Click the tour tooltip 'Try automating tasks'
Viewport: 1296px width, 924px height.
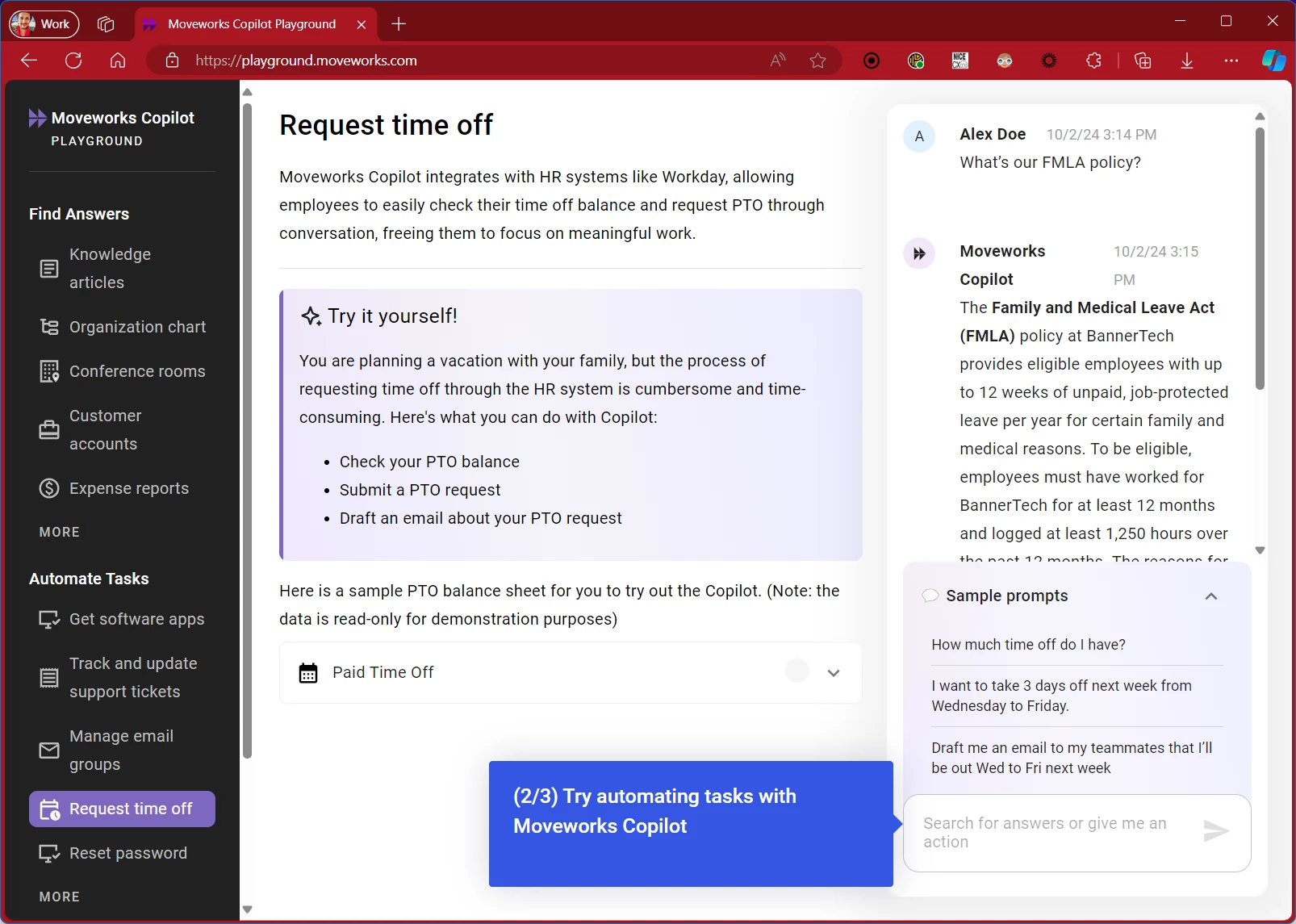point(691,824)
